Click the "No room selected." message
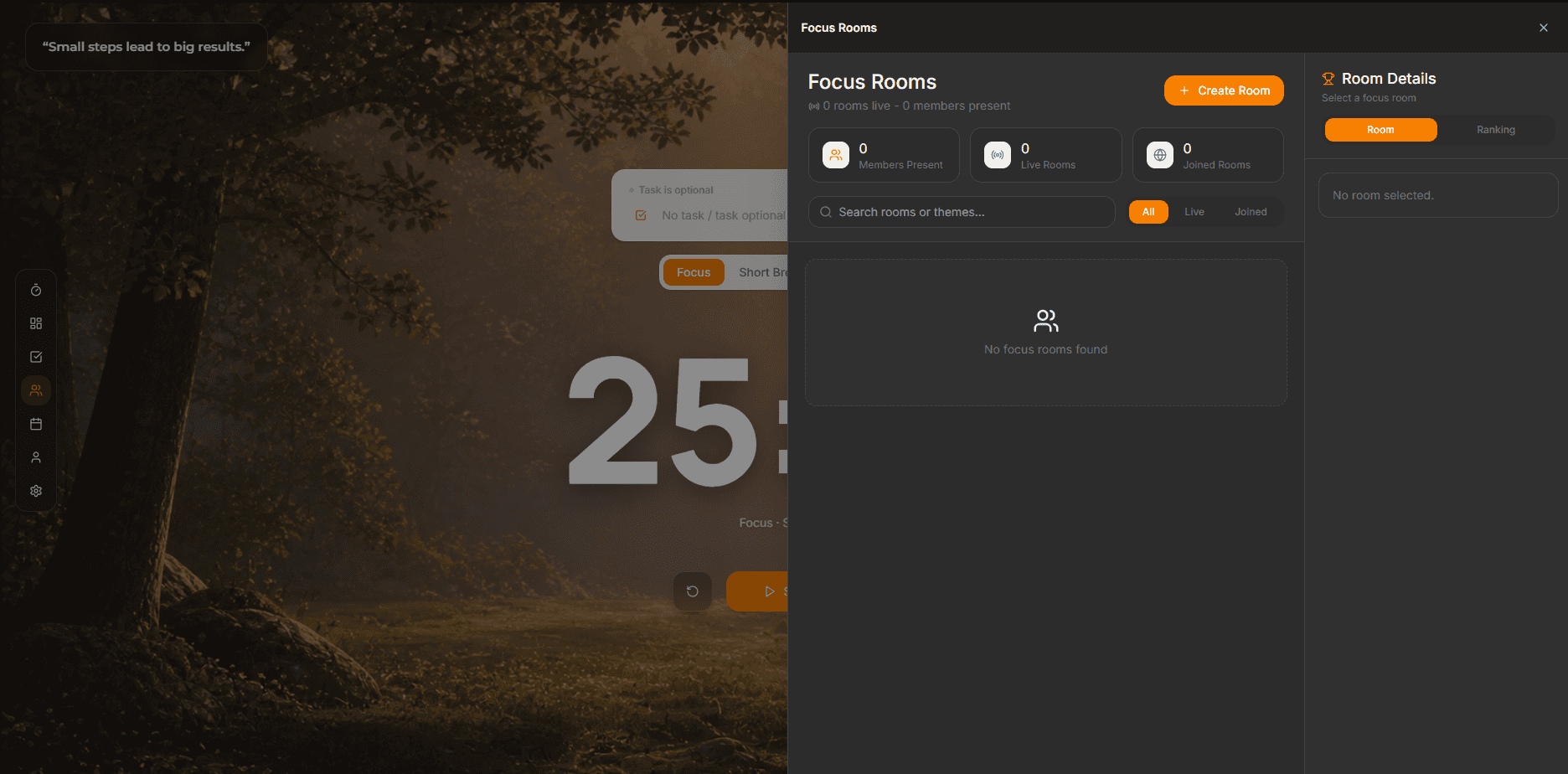This screenshot has height=774, width=1568. point(1383,195)
